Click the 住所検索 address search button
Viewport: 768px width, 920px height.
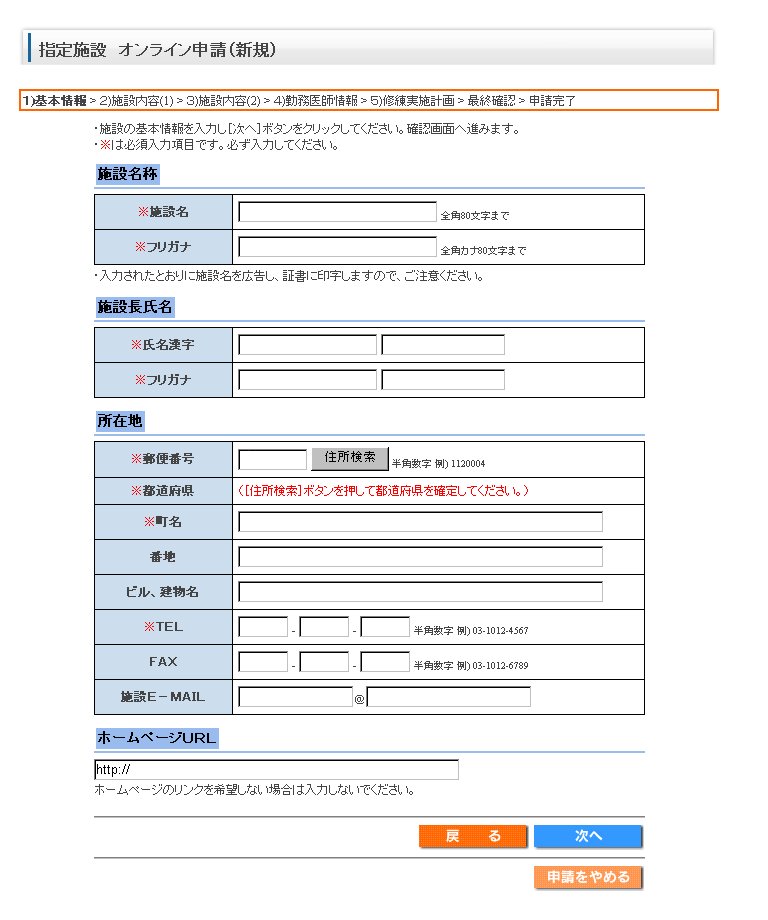350,458
